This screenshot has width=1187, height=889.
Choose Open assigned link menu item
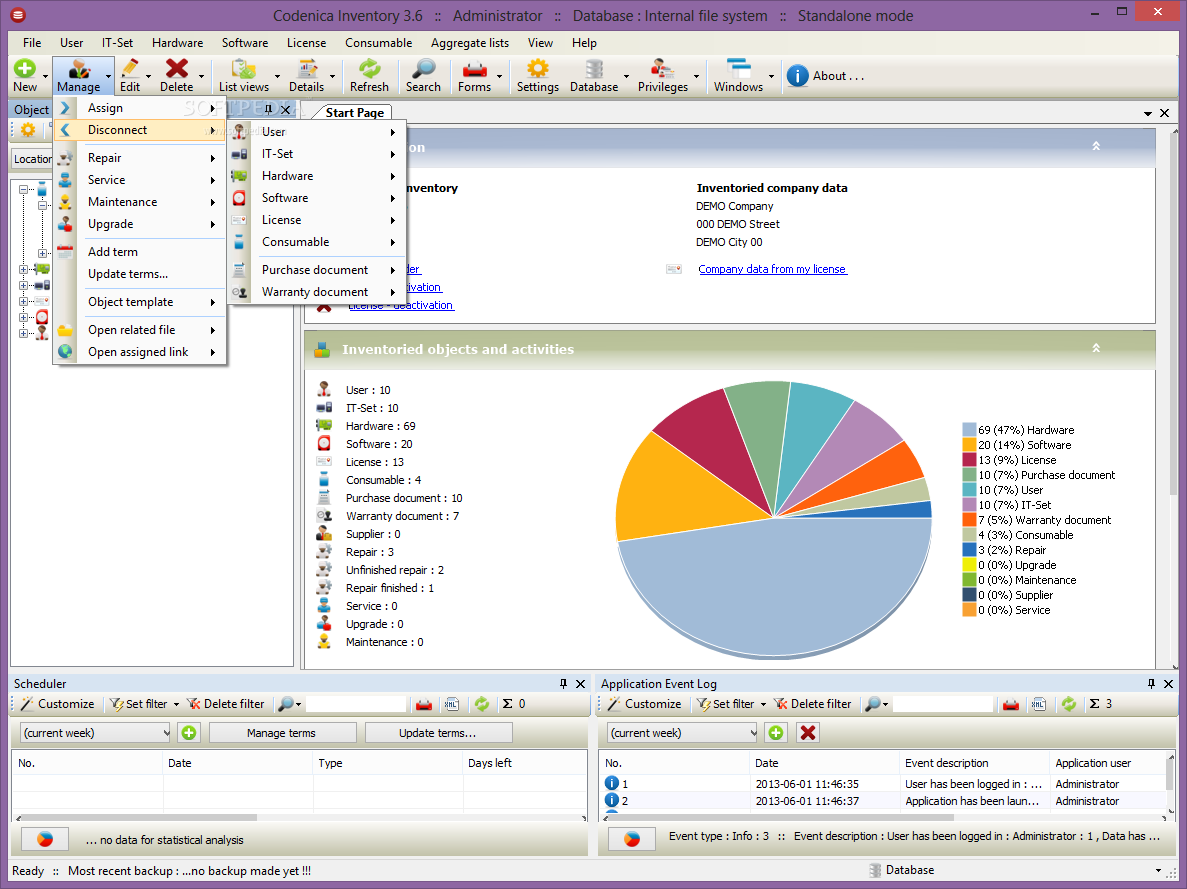[140, 351]
